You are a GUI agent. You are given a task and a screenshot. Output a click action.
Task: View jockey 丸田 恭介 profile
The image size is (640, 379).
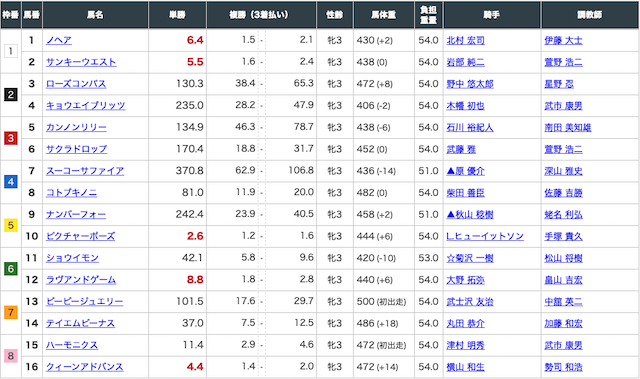tap(465, 324)
